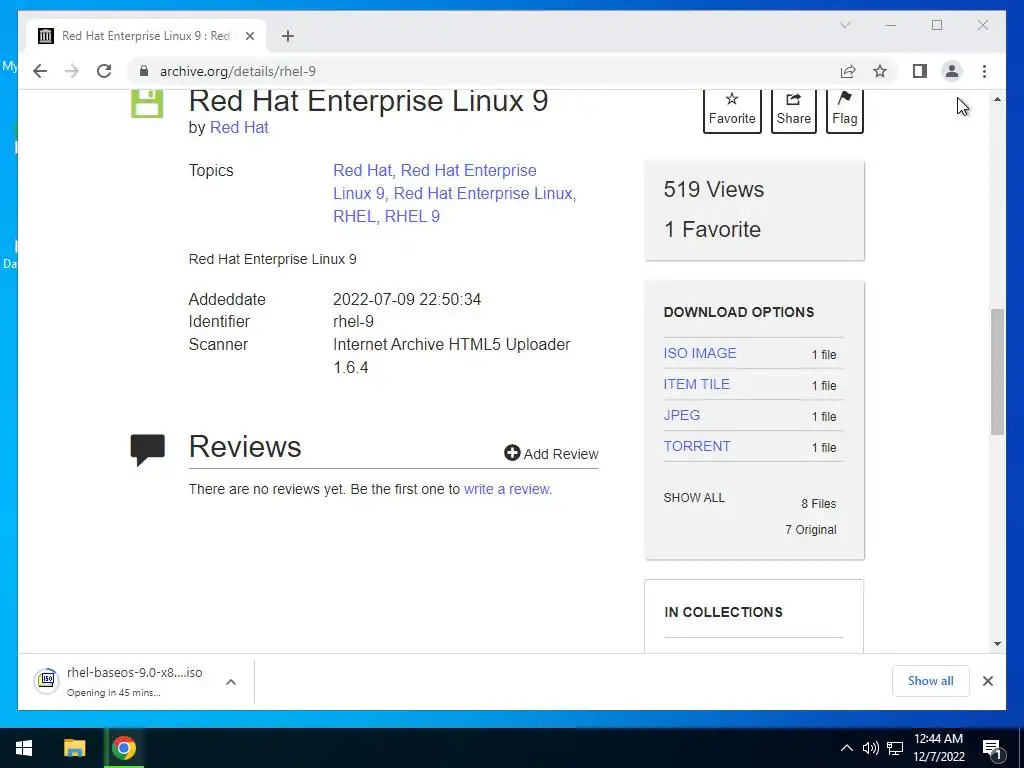
Task: Click the Favorite star button
Action: click(x=732, y=110)
